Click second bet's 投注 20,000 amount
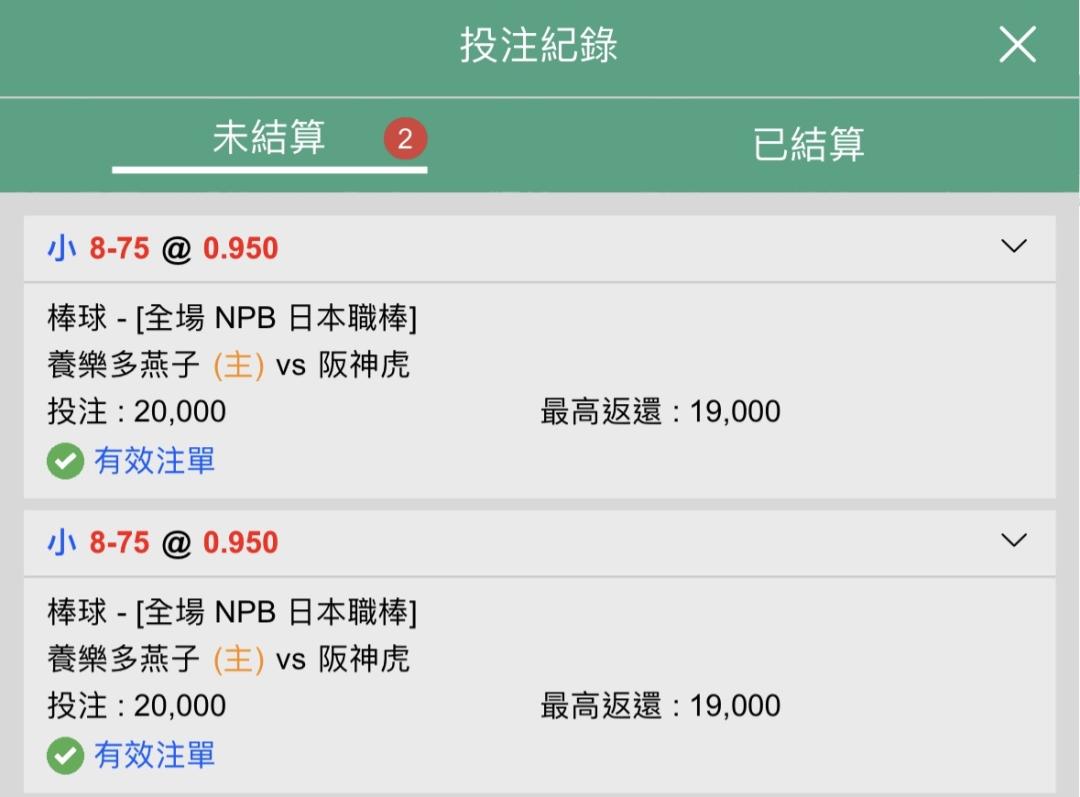The image size is (1080, 797). coord(136,705)
